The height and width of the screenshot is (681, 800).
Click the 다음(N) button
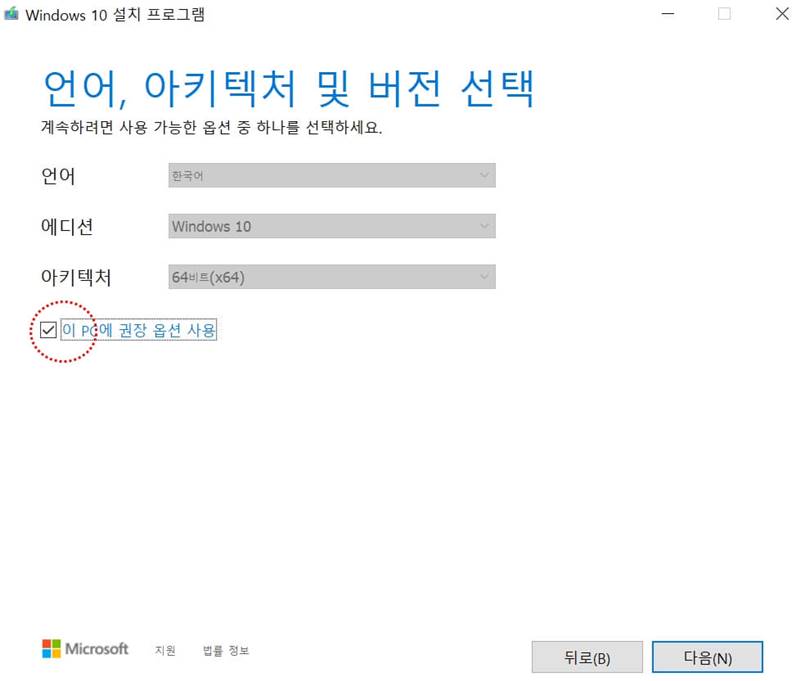(x=707, y=657)
